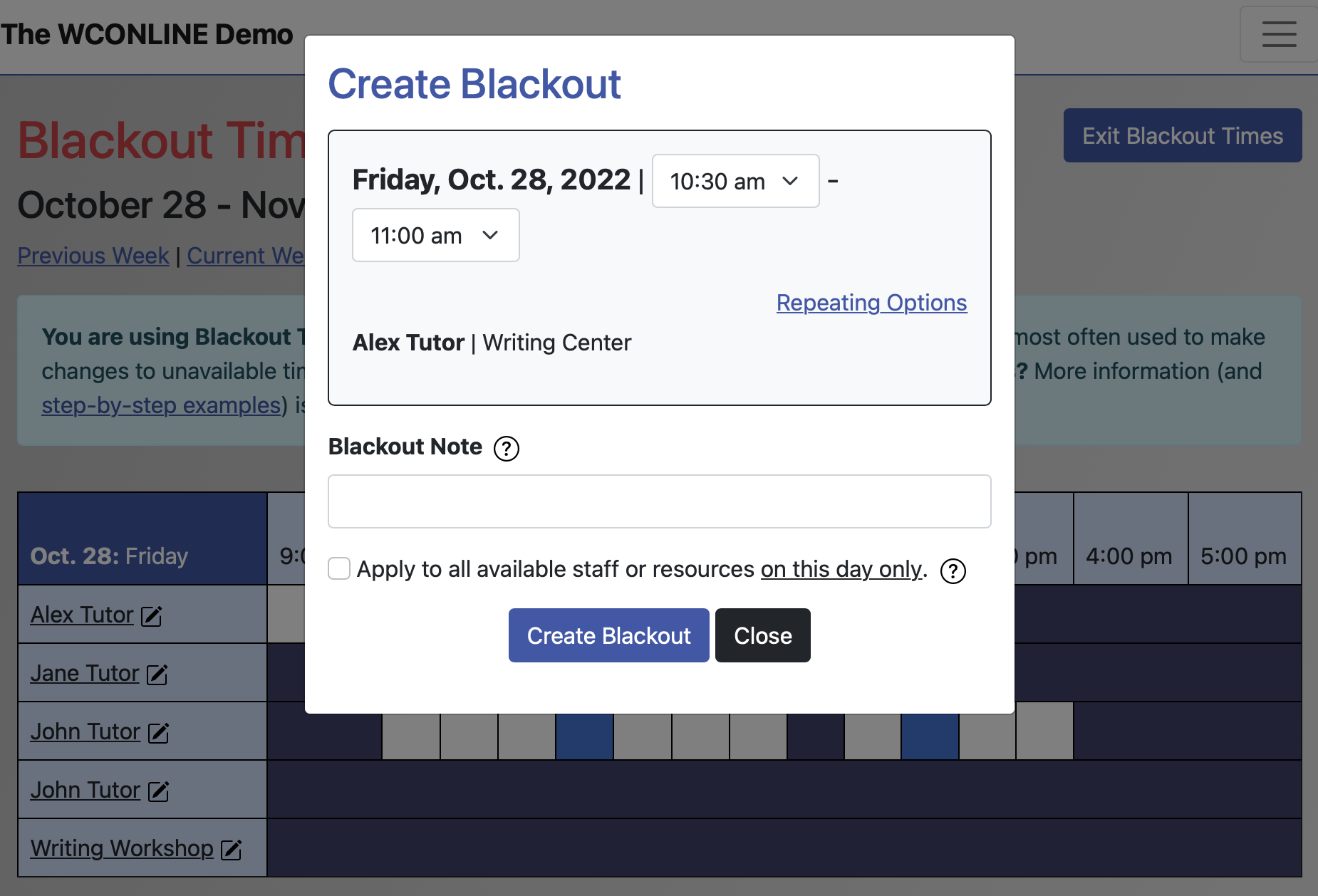Open the step-by-step examples link
The height and width of the screenshot is (896, 1318).
point(161,405)
